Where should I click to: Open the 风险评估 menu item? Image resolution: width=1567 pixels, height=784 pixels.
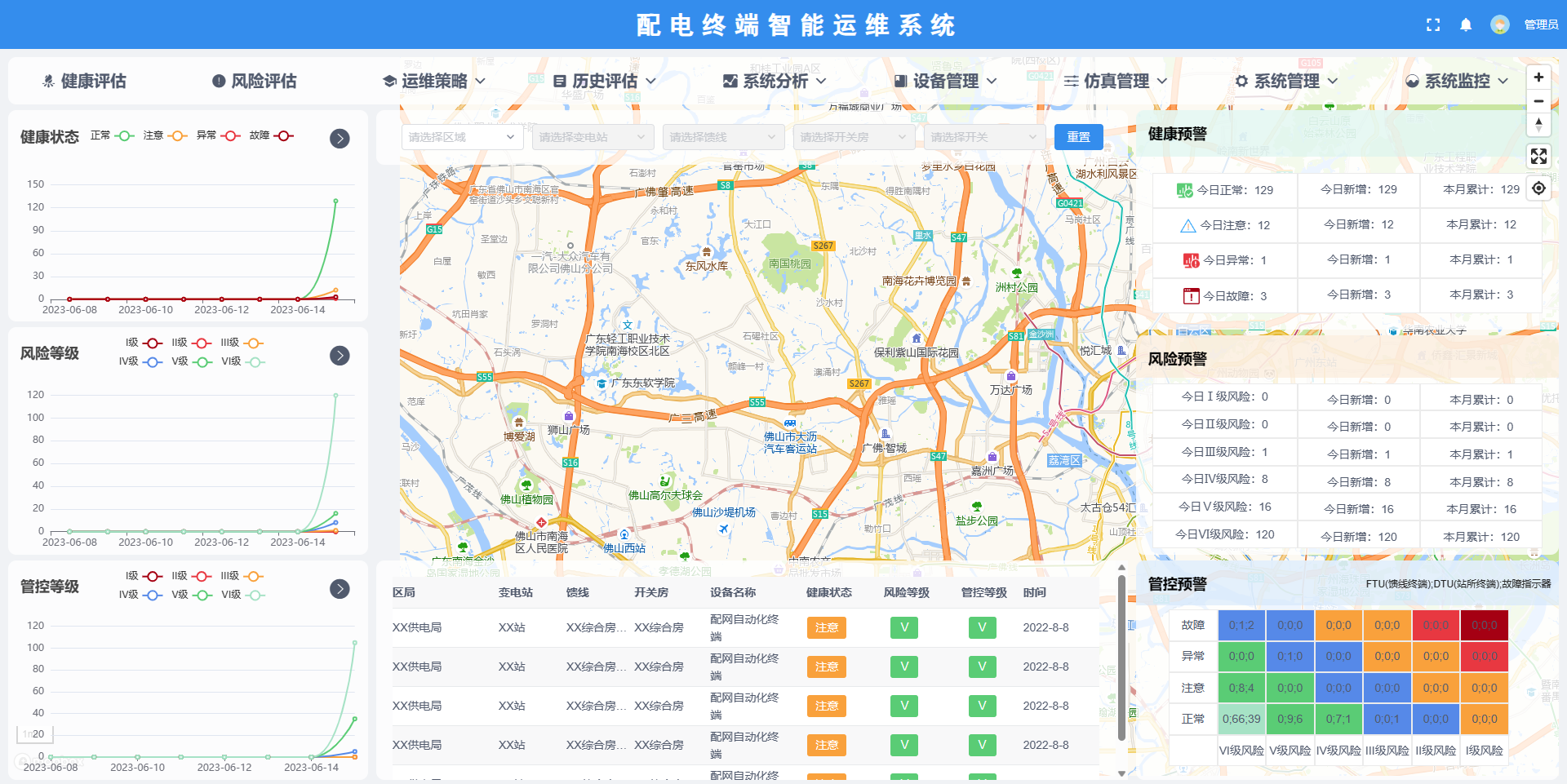click(x=255, y=81)
